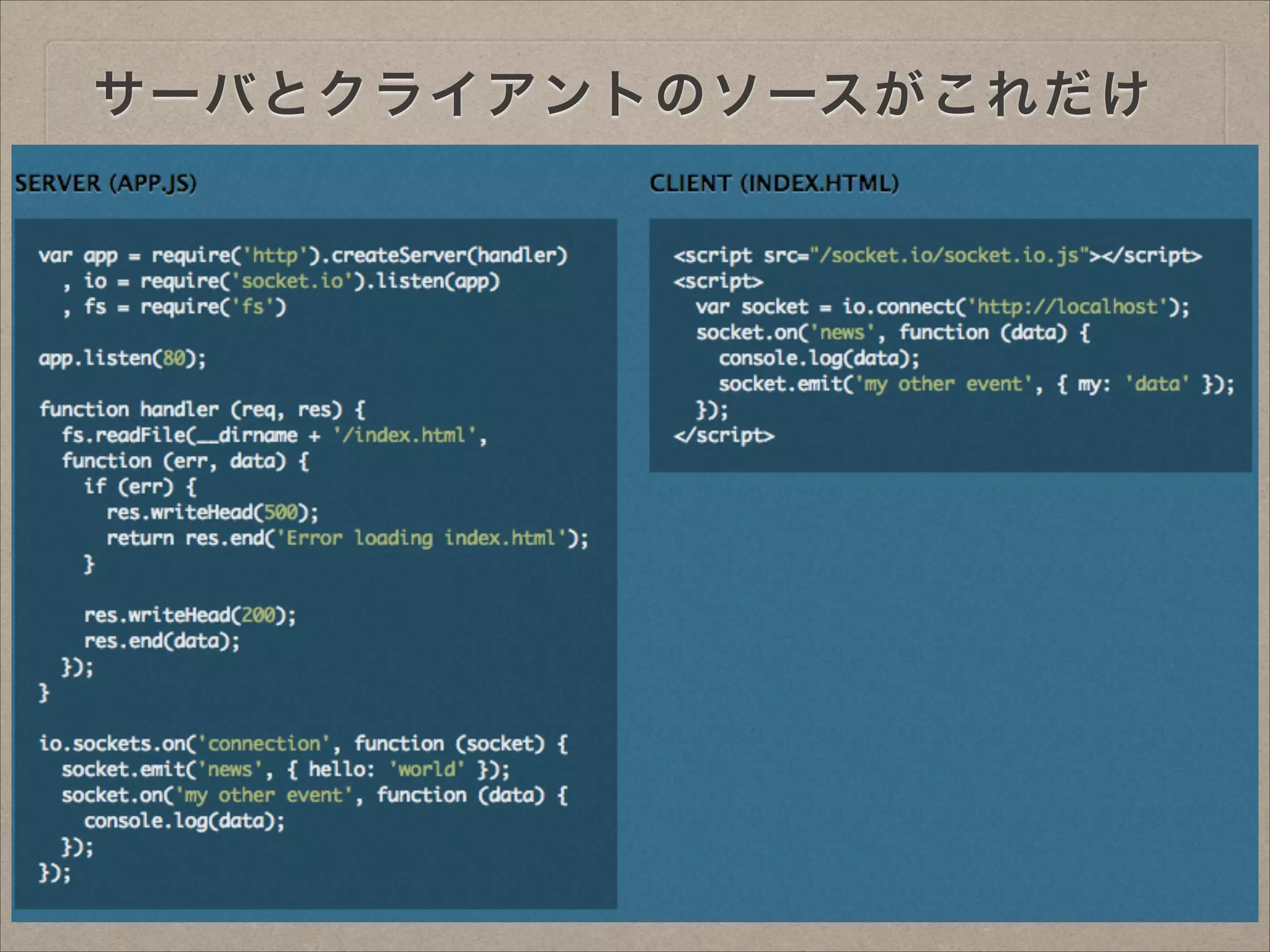
Task: Click the SERVER (APP.JS) heading
Action: click(105, 183)
